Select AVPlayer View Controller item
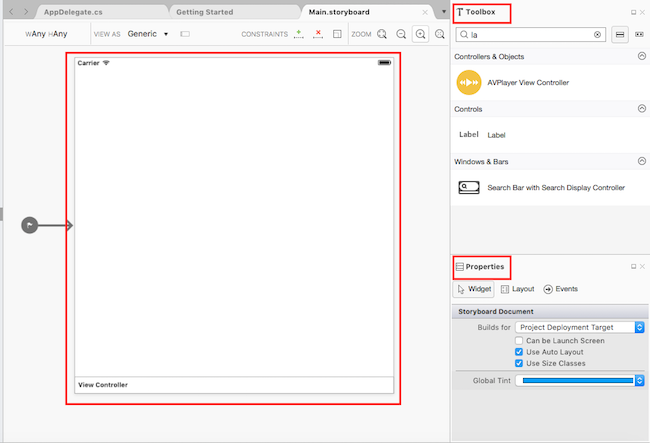Viewport: 650px width, 443px height. click(x=550, y=82)
